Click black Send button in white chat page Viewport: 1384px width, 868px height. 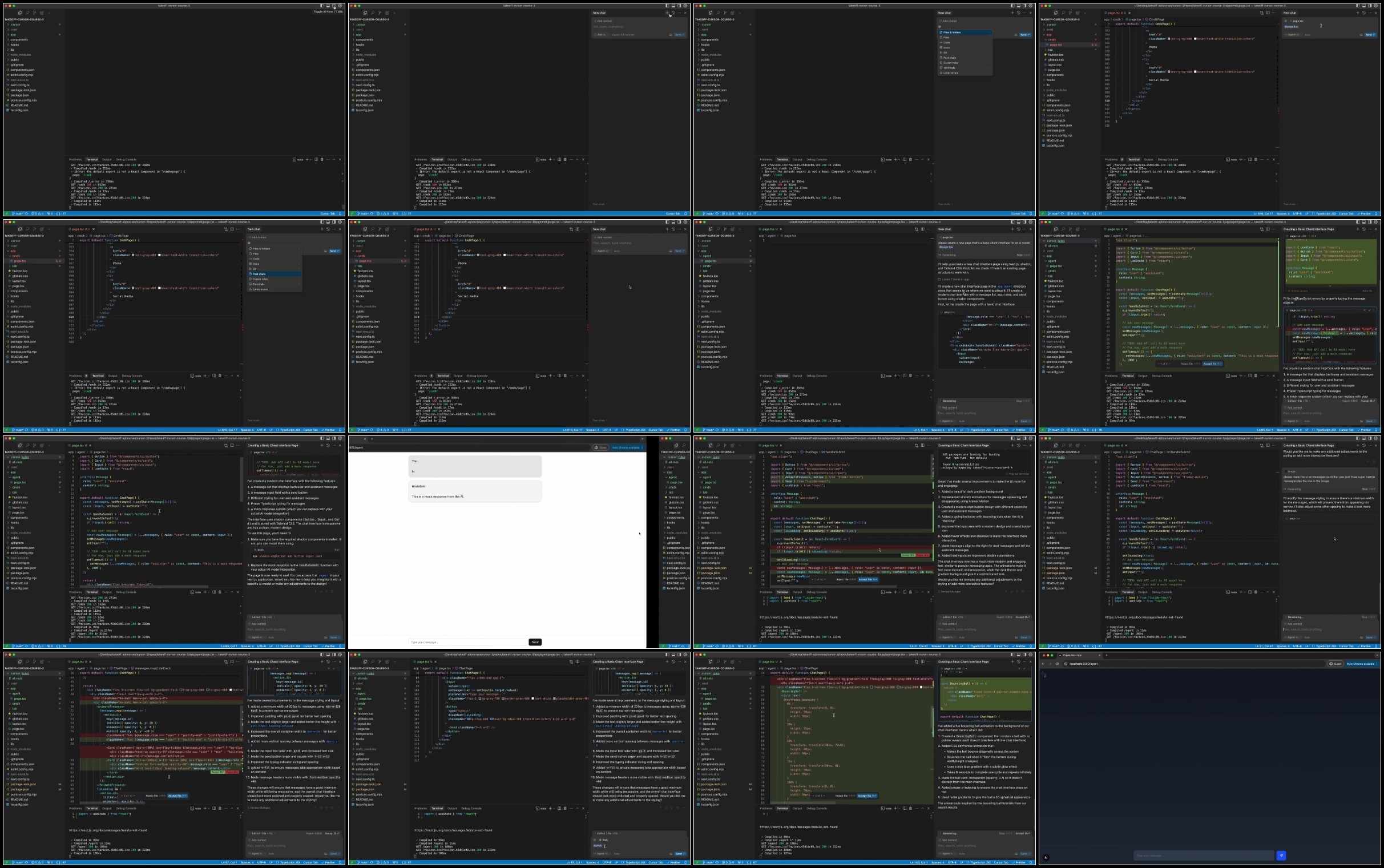coord(535,642)
